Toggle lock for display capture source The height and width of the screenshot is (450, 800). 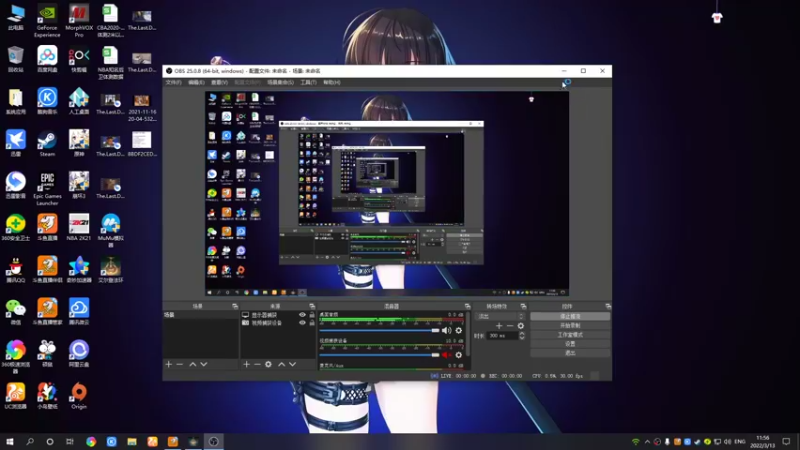[x=312, y=315]
